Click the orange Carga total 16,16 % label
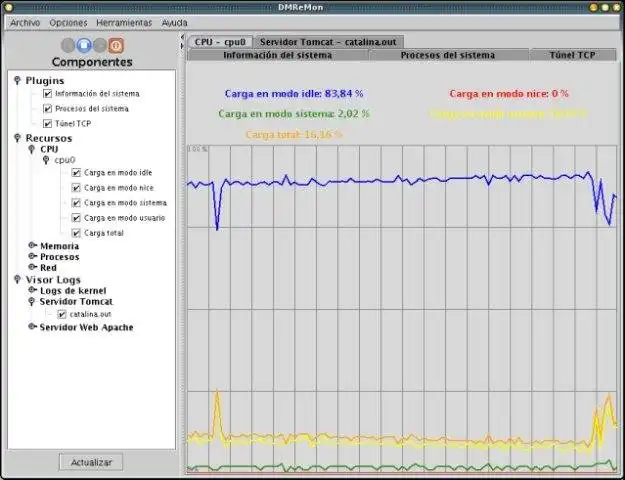The height and width of the screenshot is (480, 625). pos(294,134)
